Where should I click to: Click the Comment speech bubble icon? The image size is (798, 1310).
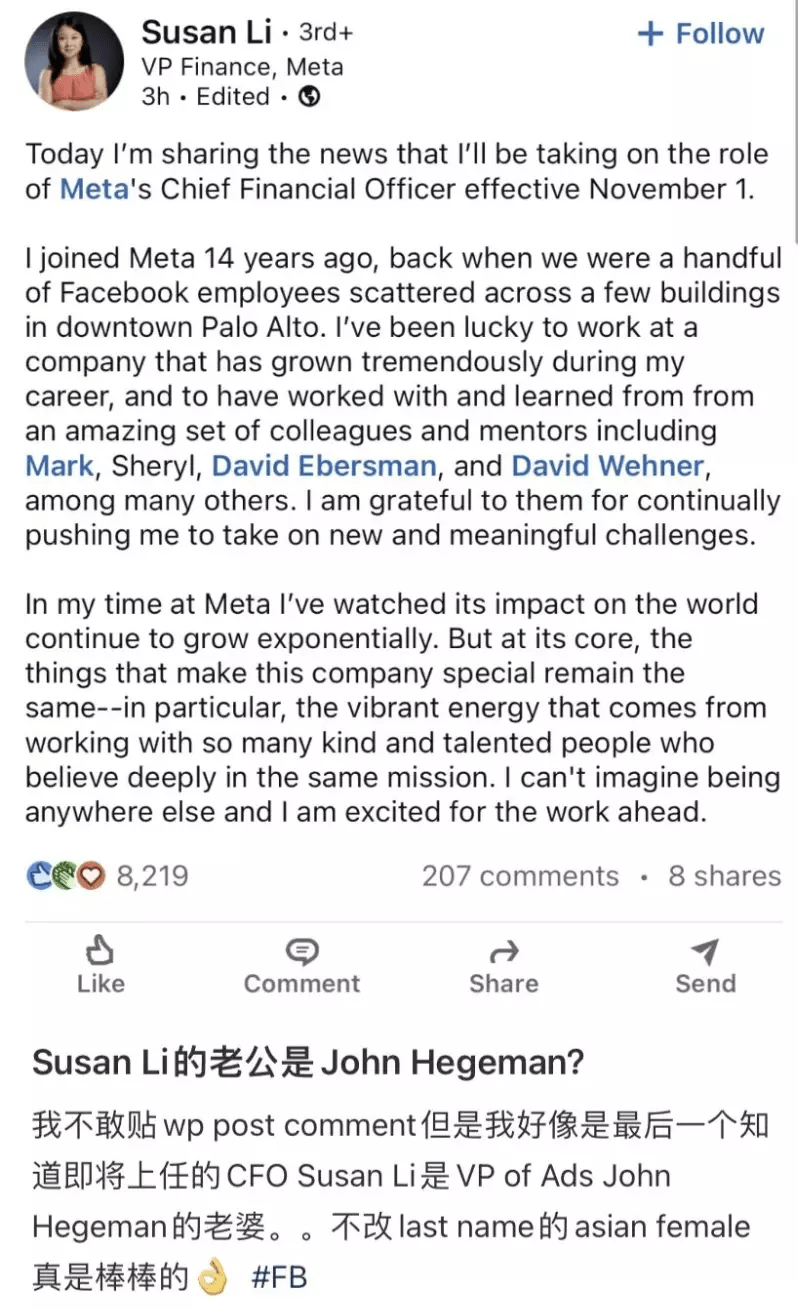(x=301, y=949)
